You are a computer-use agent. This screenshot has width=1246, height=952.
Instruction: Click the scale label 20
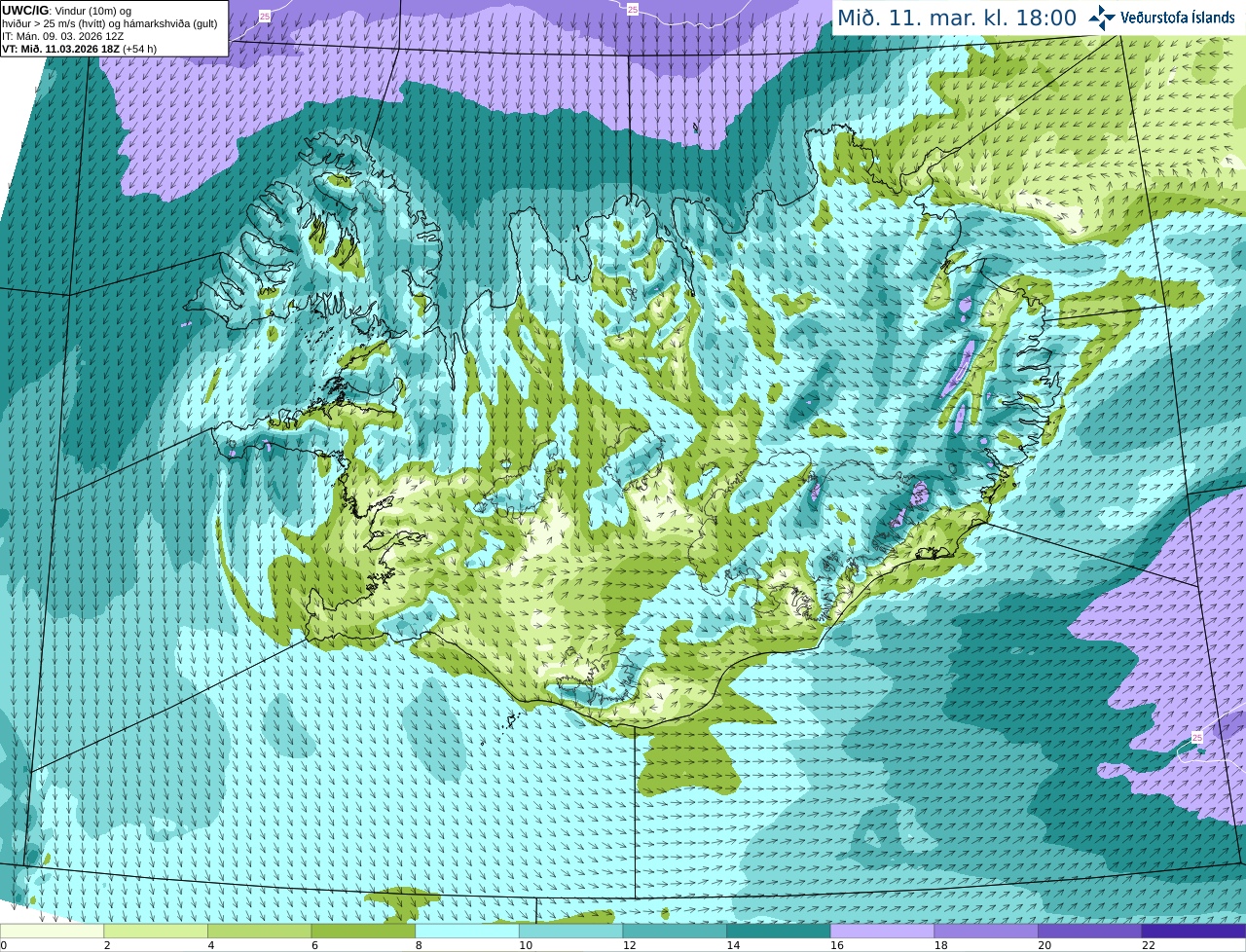coord(1044,945)
